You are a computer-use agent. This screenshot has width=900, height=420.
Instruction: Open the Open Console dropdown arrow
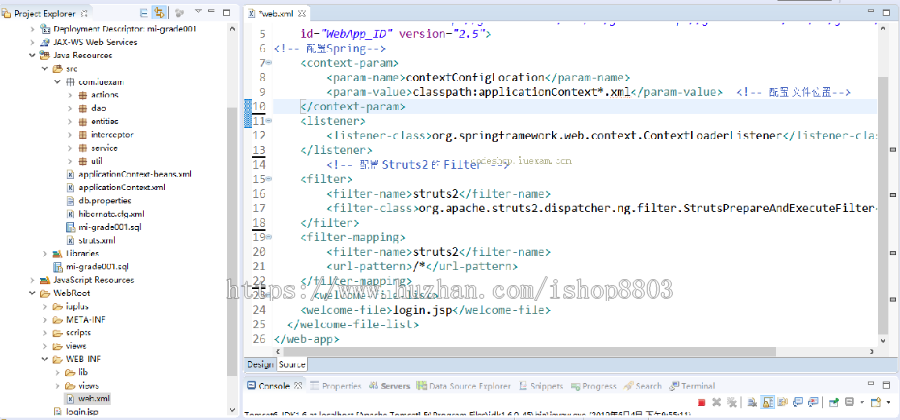click(x=889, y=402)
